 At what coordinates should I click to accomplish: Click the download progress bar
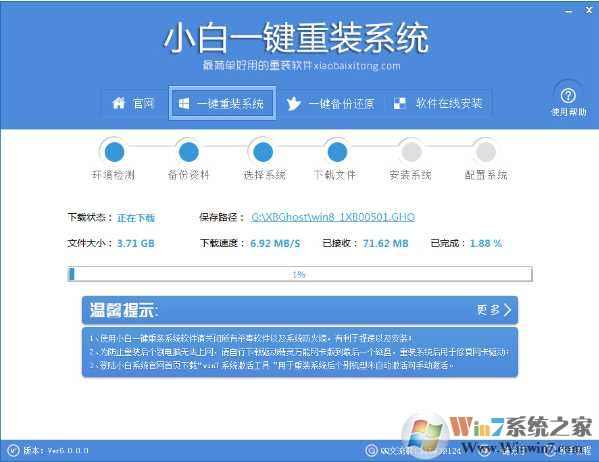[300, 274]
